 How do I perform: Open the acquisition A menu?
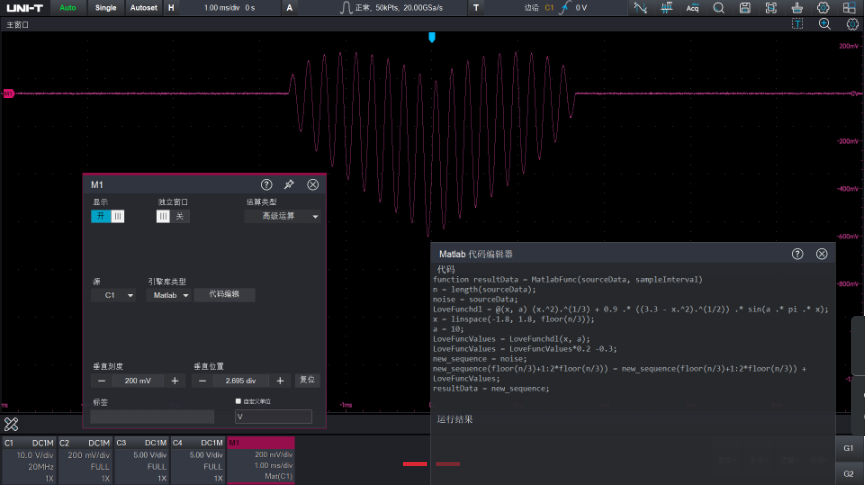click(x=289, y=8)
